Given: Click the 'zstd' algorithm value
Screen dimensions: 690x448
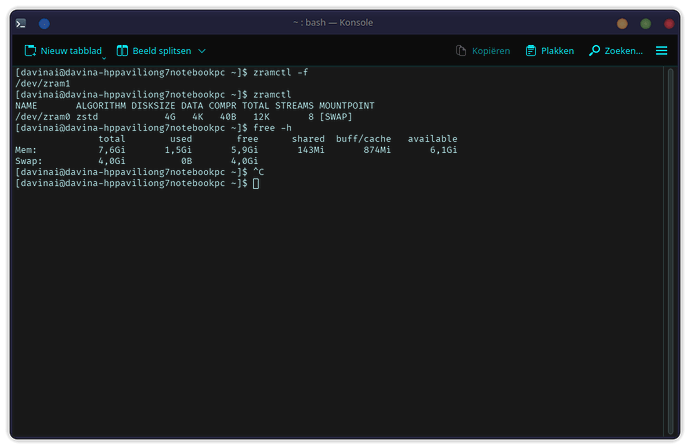Looking at the screenshot, I should click(x=87, y=117).
